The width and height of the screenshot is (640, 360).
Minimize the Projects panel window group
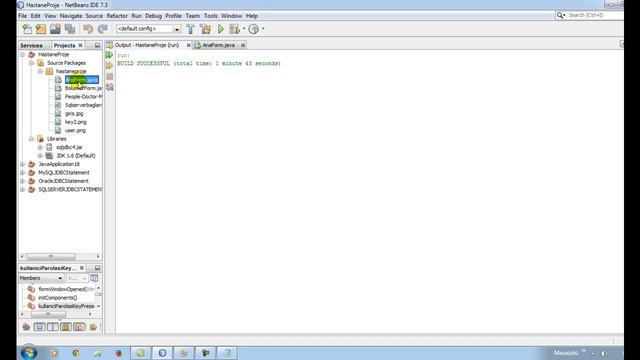(x=97, y=45)
